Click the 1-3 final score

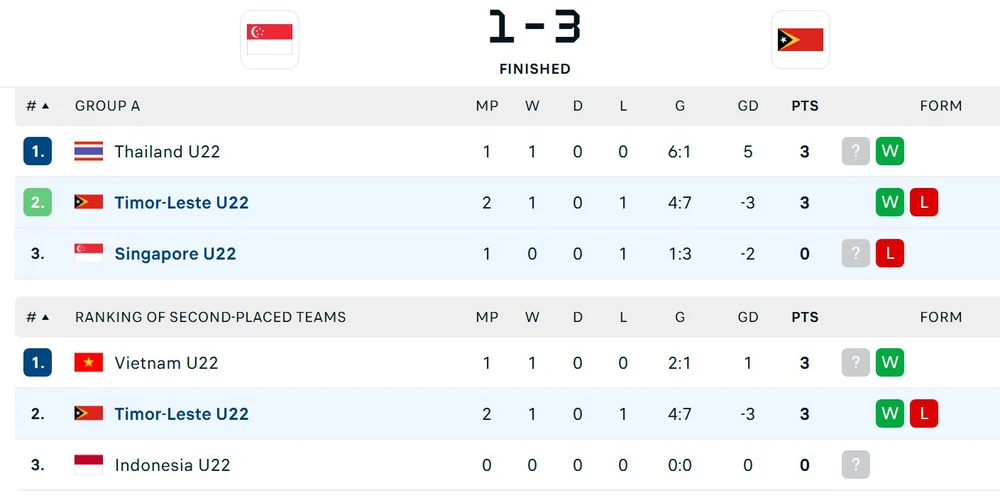(535, 28)
